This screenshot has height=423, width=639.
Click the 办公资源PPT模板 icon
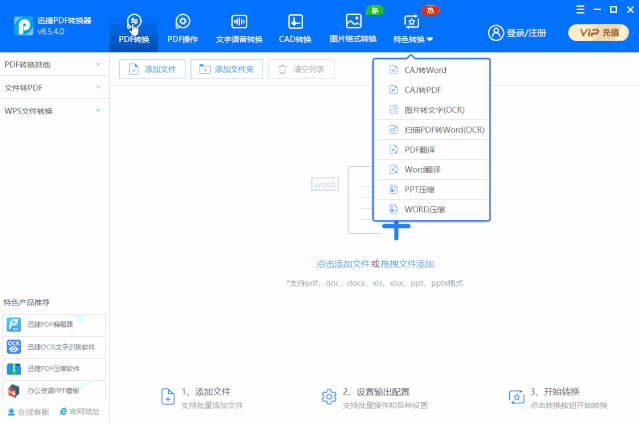click(14, 391)
